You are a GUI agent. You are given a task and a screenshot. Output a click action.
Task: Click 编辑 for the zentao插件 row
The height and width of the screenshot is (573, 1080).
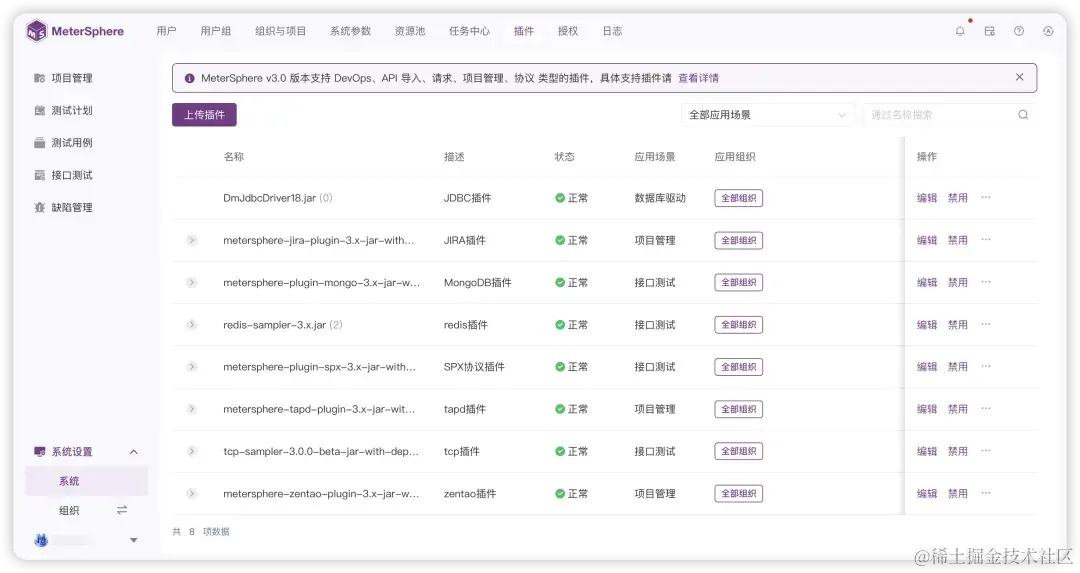927,494
